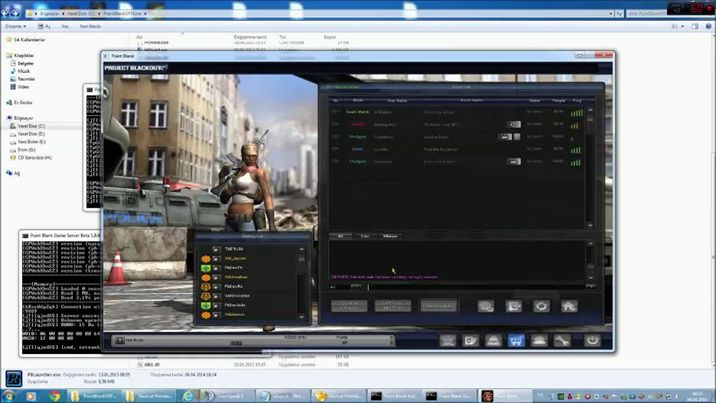
Task: Click room list scrollbar down arrow
Action: coord(590,225)
